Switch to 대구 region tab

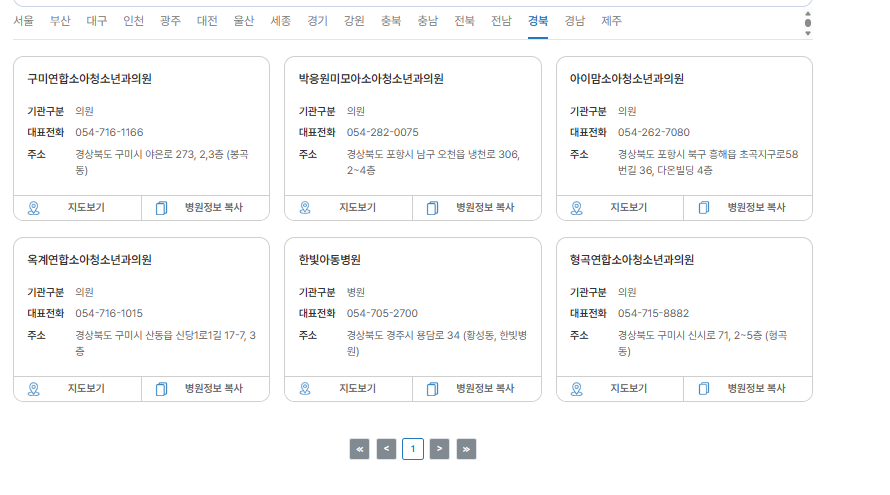(96, 21)
